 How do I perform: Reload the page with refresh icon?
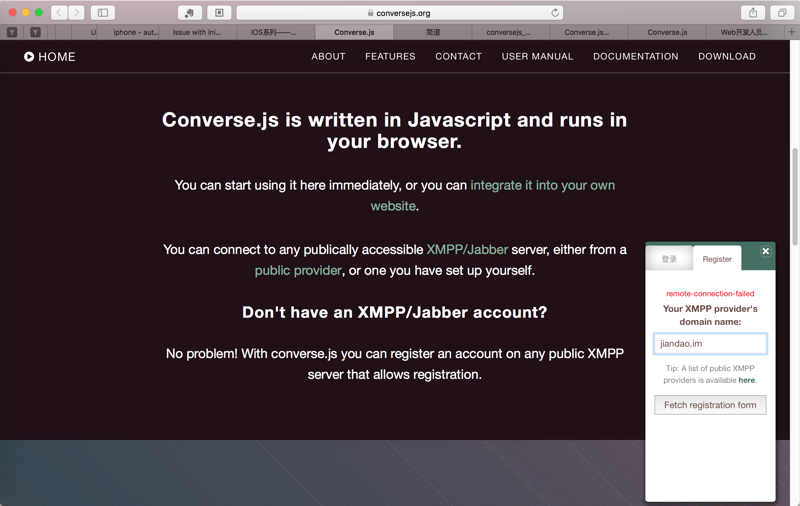[555, 13]
